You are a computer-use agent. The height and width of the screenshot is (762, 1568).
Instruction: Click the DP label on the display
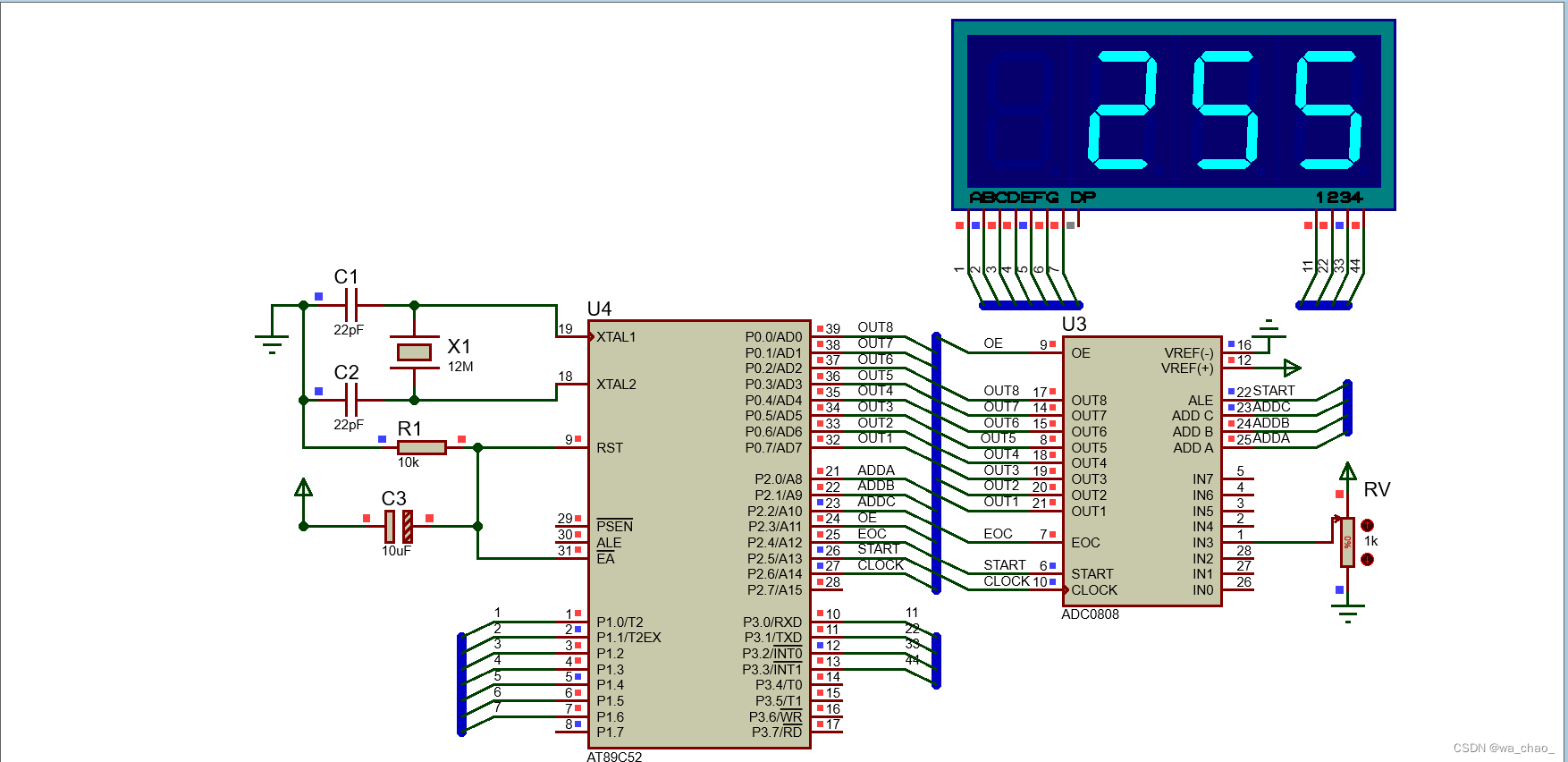pos(1083,197)
